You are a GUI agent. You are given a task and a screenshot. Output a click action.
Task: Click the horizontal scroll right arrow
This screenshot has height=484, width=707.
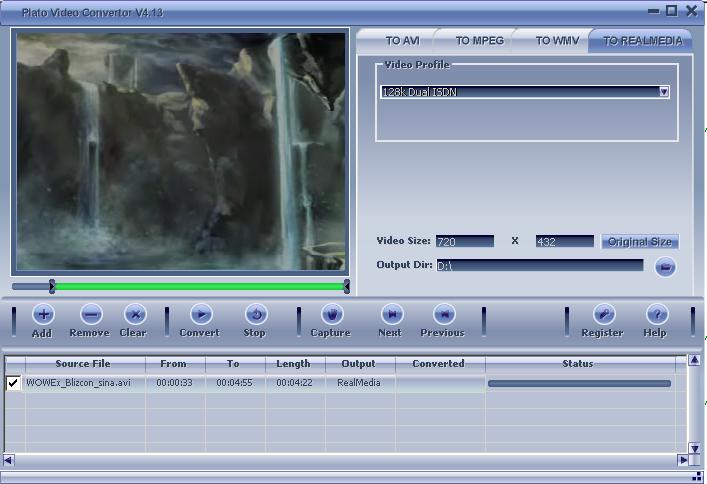pos(683,460)
